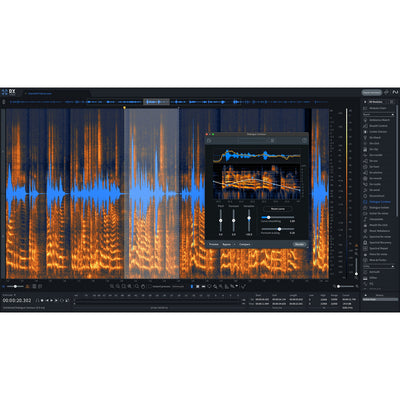Viewport: 400px width, 400px height.
Task: Enable the Instant process checkbox
Action: (x=150, y=286)
